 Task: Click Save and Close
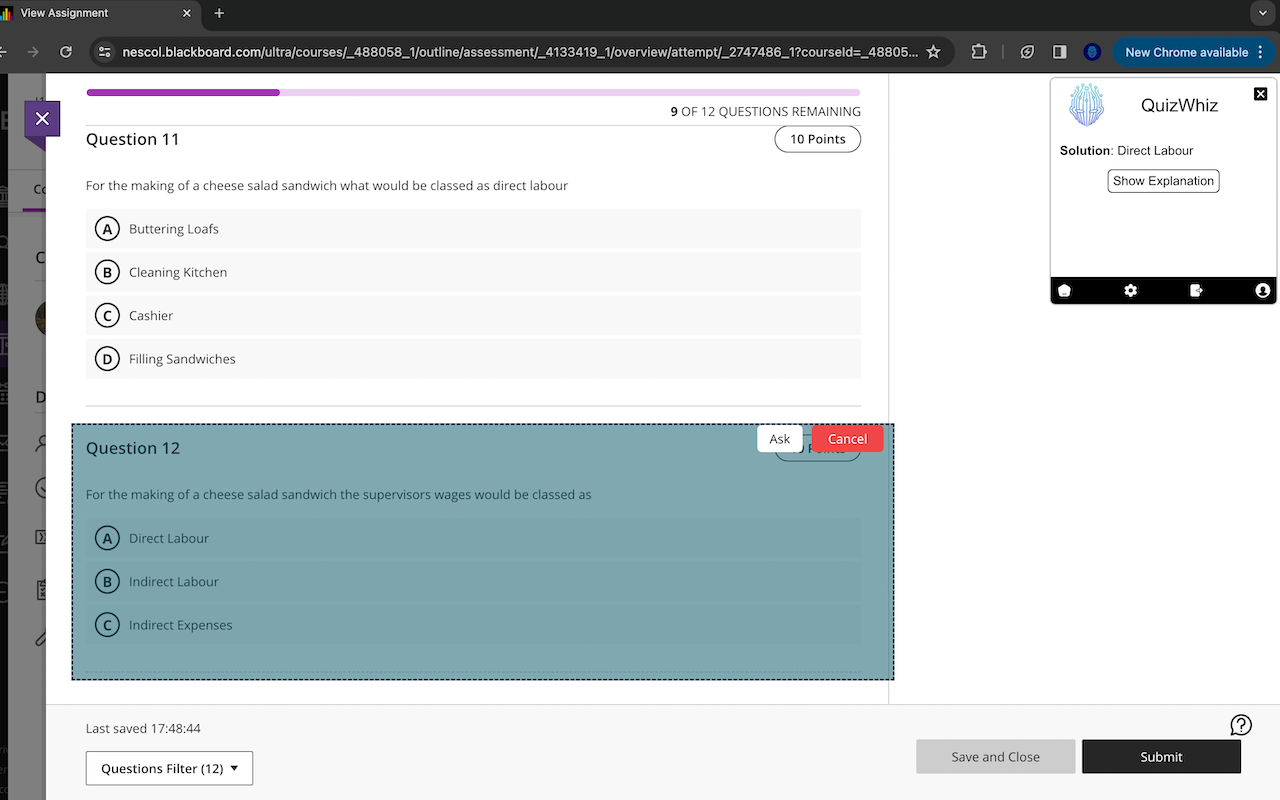pos(995,757)
